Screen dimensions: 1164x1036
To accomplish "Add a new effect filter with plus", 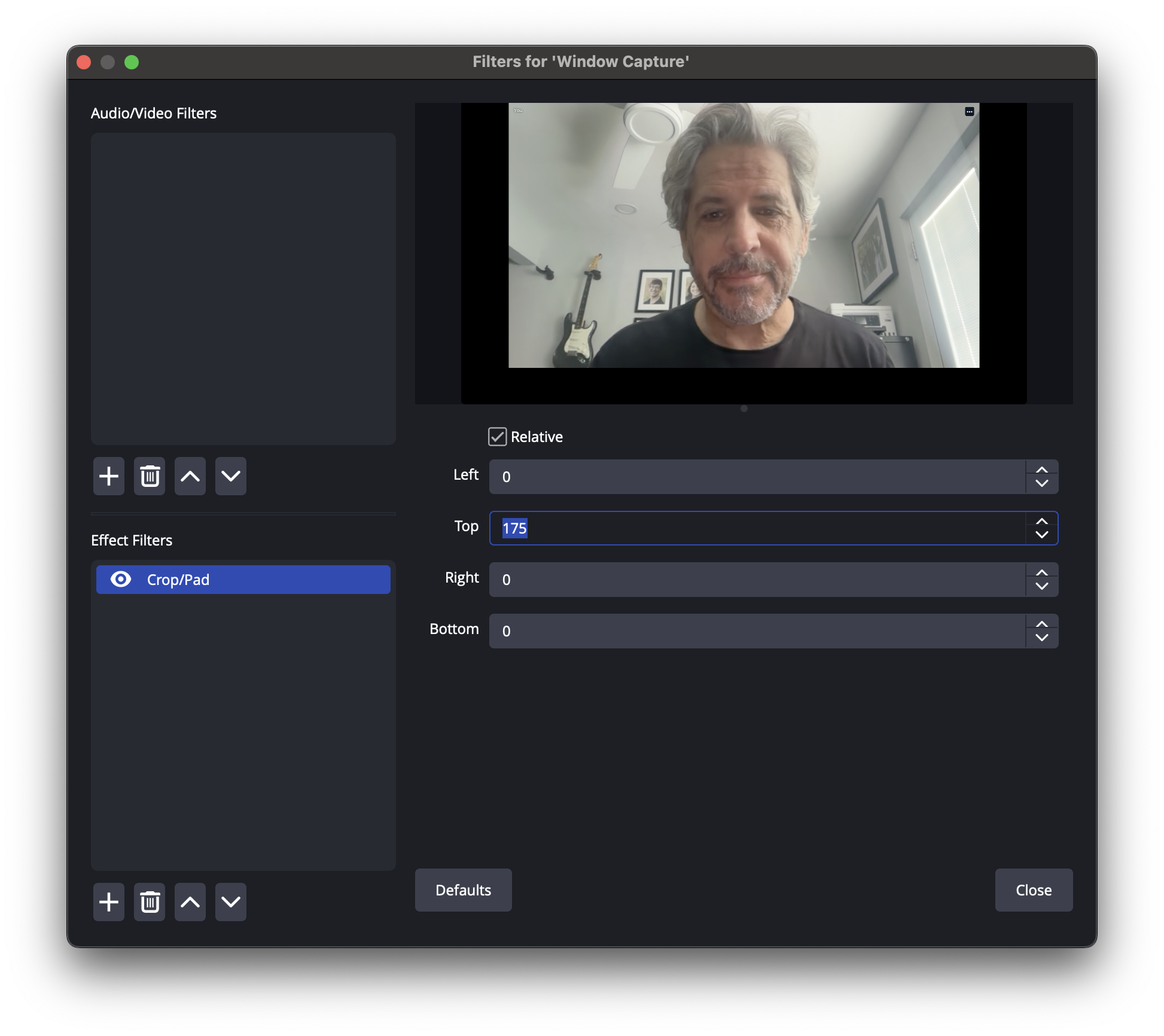I will [109, 902].
